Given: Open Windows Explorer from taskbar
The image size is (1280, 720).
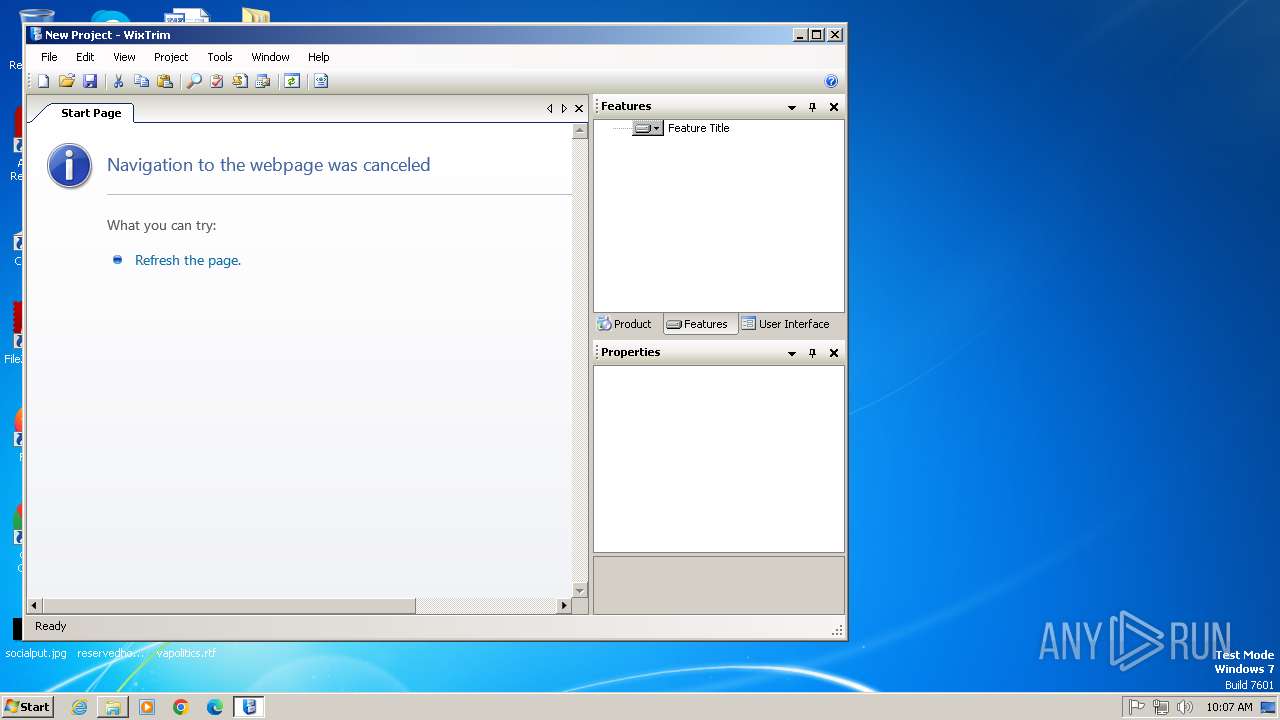Looking at the screenshot, I should click(x=113, y=707).
